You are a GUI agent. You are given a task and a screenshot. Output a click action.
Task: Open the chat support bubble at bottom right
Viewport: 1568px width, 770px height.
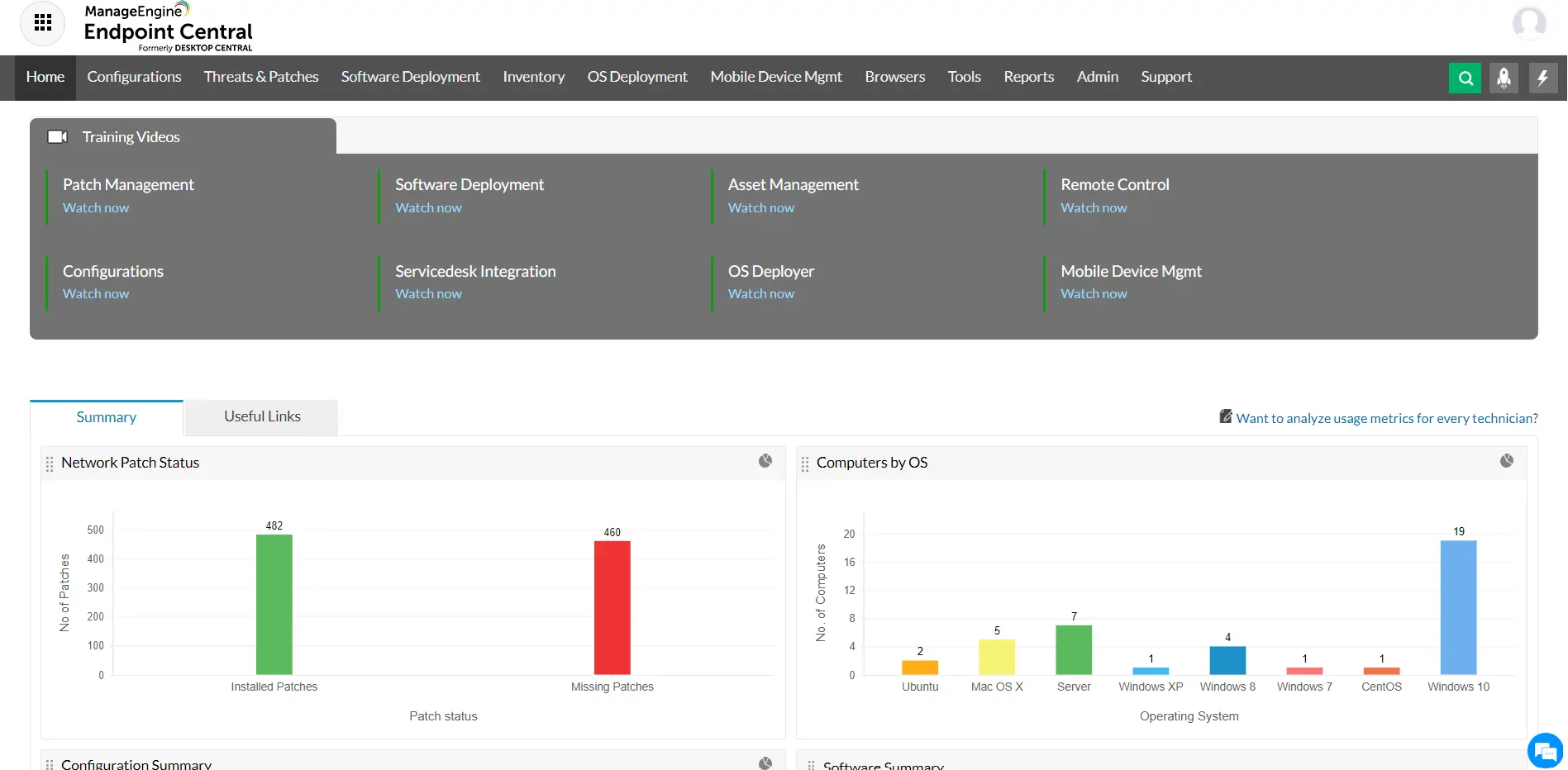(1544, 750)
